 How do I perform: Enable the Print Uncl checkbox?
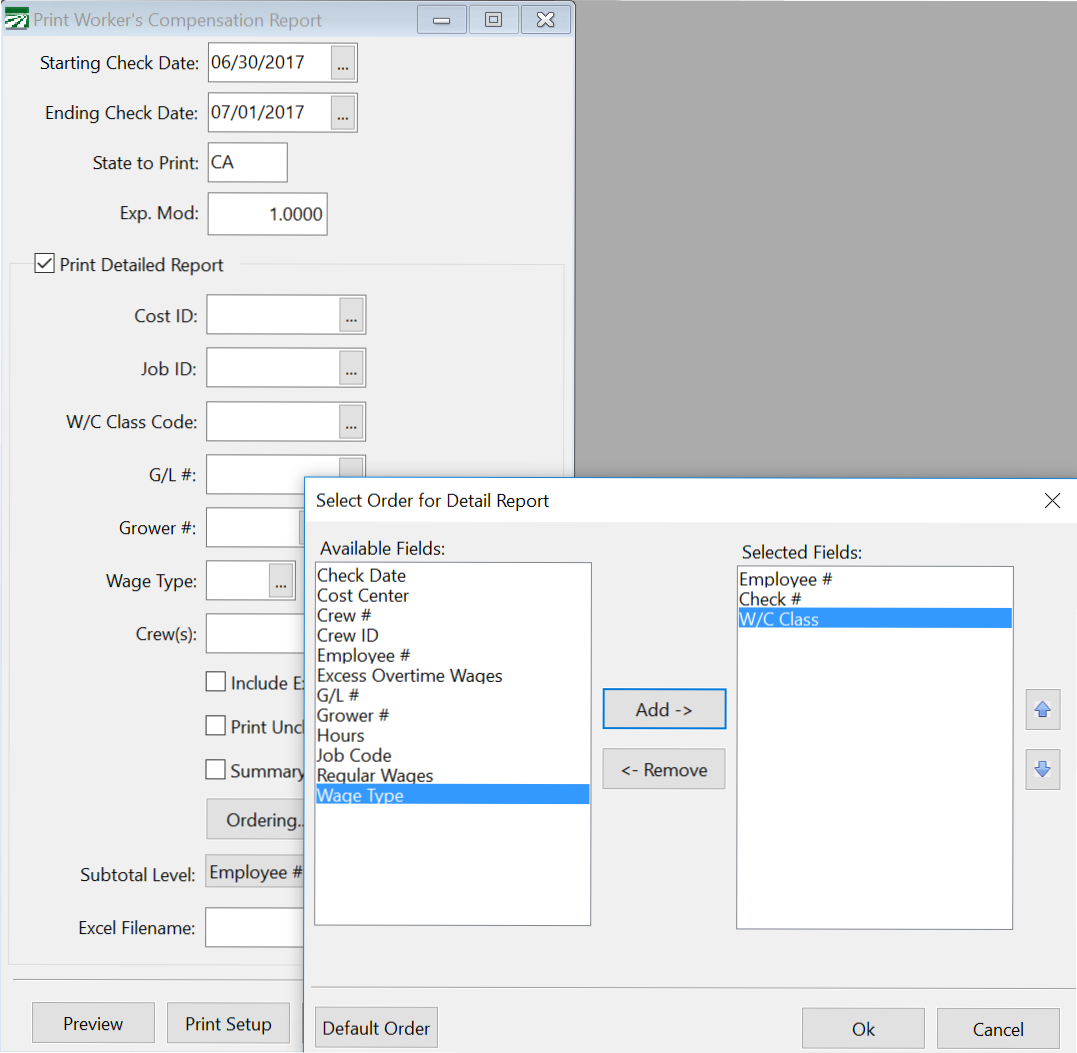click(x=215, y=726)
